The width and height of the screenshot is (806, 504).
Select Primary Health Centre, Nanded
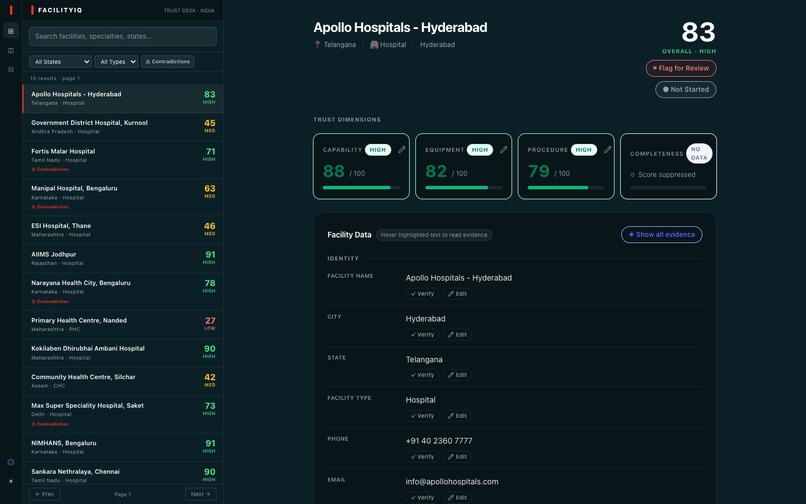click(x=123, y=325)
